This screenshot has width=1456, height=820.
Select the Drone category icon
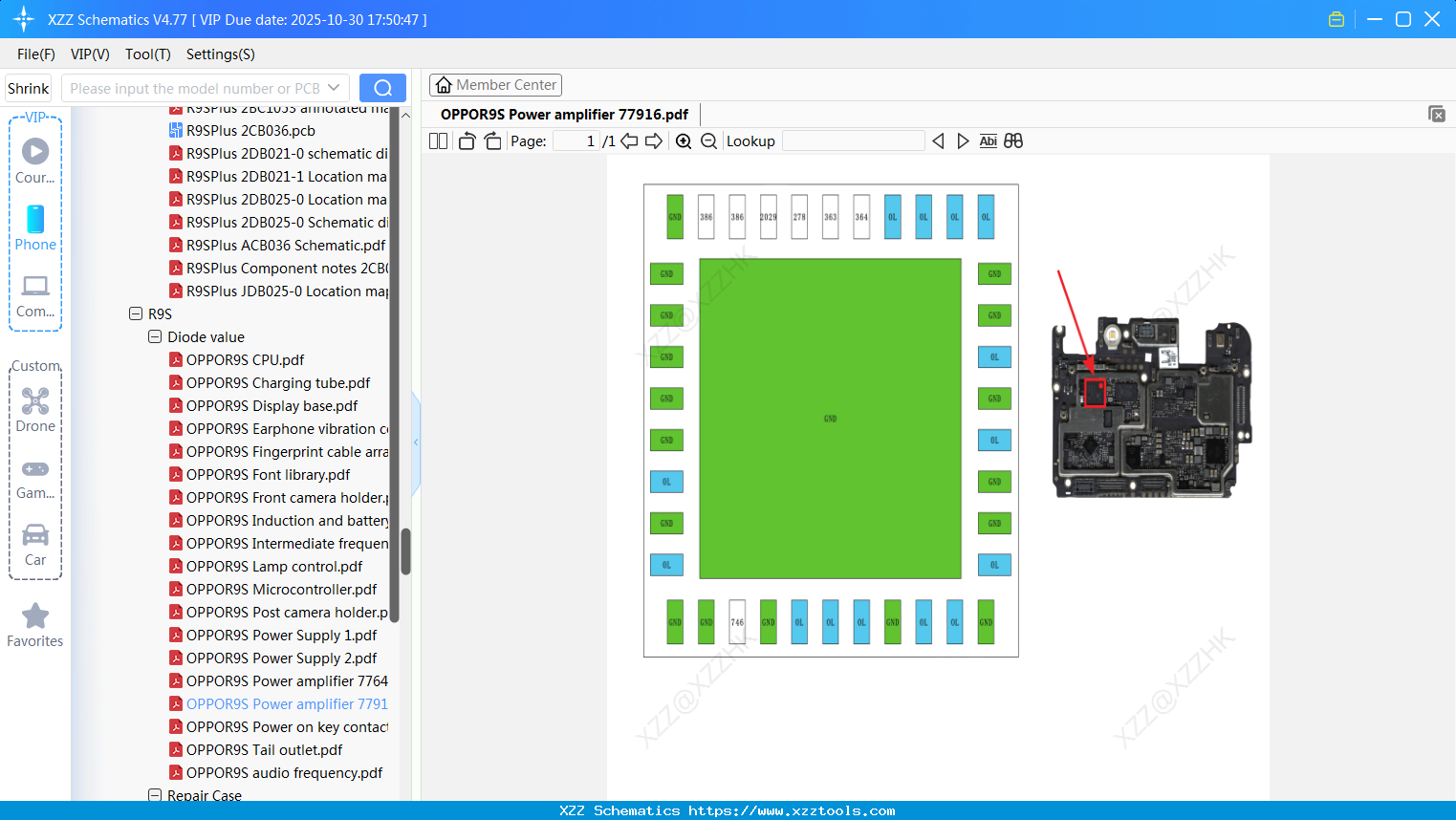tap(35, 410)
